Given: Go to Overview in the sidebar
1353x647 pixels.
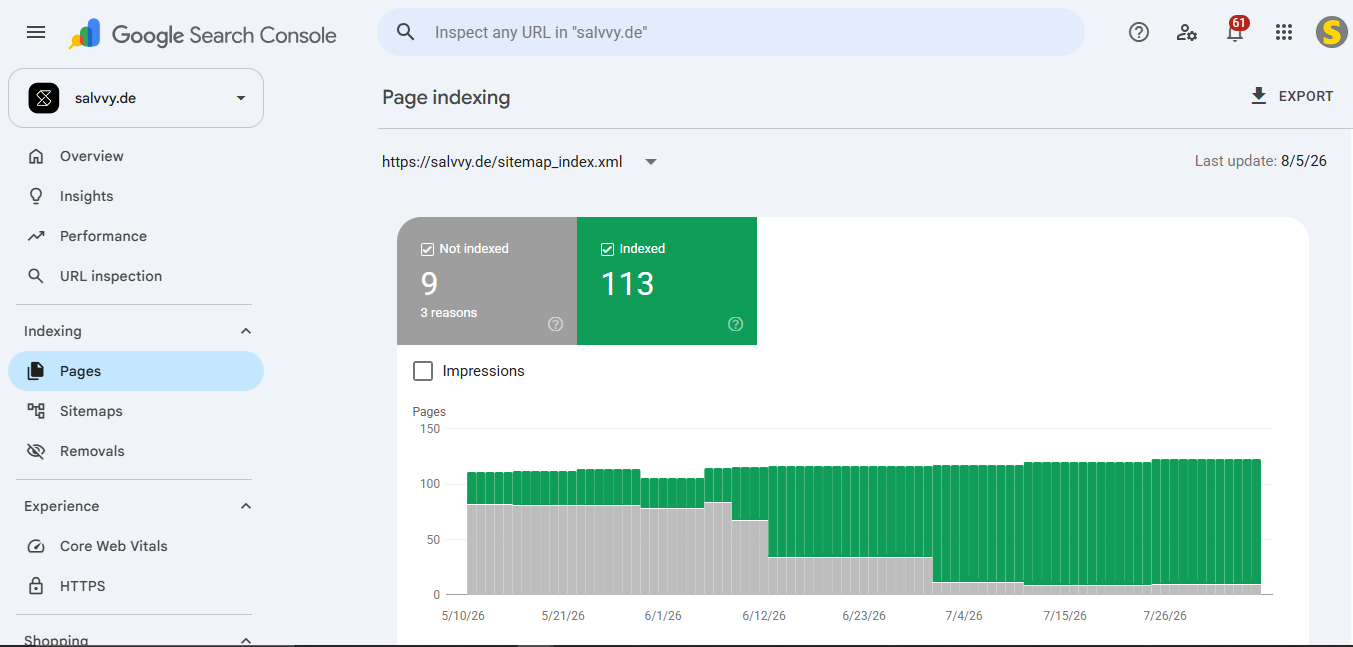Looking at the screenshot, I should [136, 156].
